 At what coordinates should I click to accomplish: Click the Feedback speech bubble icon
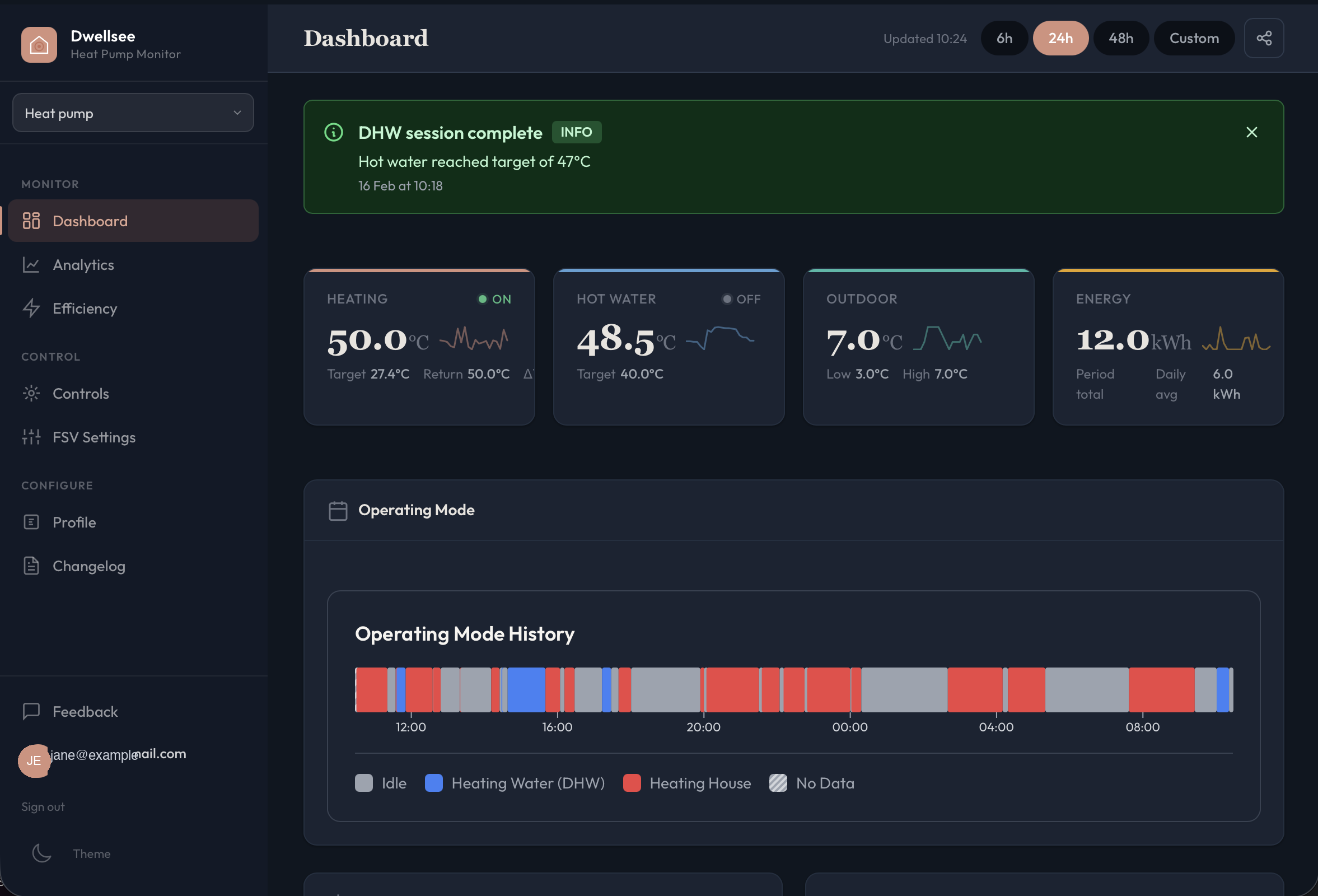[31, 711]
